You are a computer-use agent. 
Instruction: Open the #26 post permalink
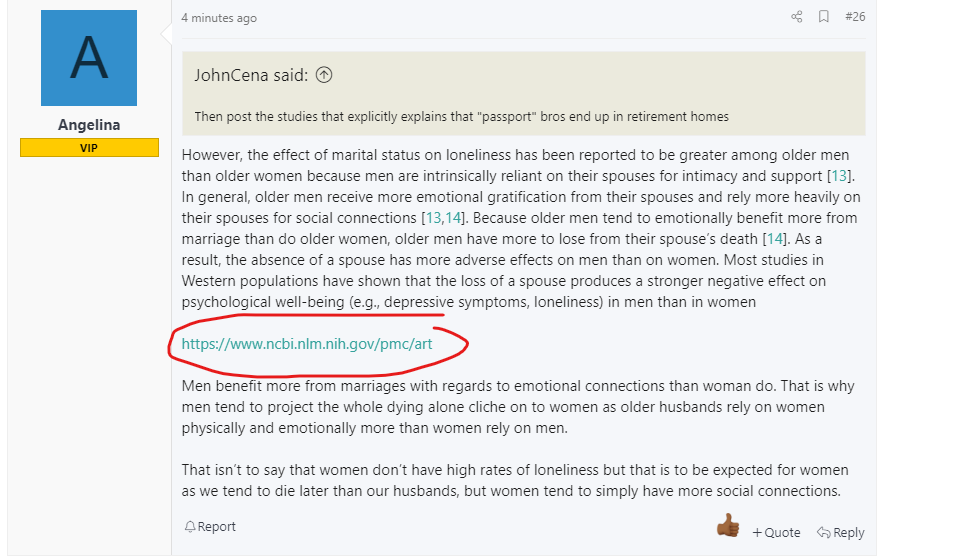point(855,17)
